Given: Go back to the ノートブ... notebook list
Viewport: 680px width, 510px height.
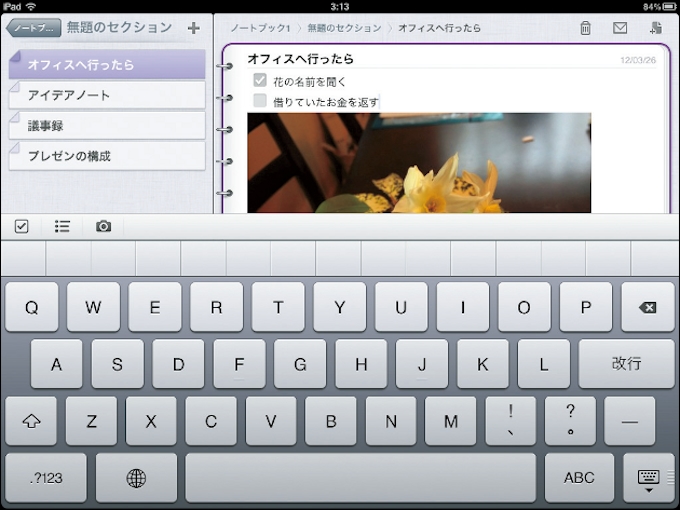Looking at the screenshot, I should coord(33,28).
